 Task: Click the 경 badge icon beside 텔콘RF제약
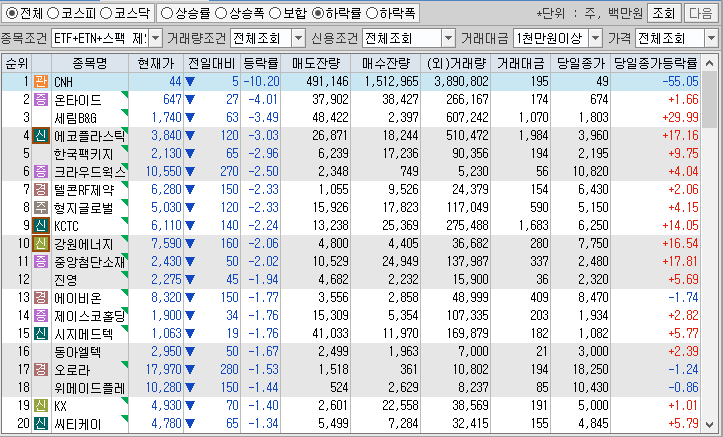click(x=41, y=189)
